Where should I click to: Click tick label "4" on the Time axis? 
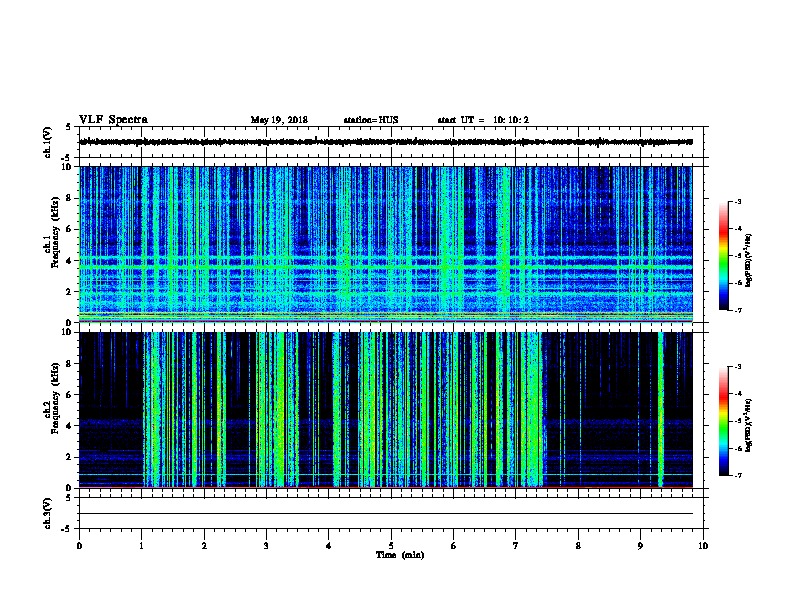click(x=329, y=546)
